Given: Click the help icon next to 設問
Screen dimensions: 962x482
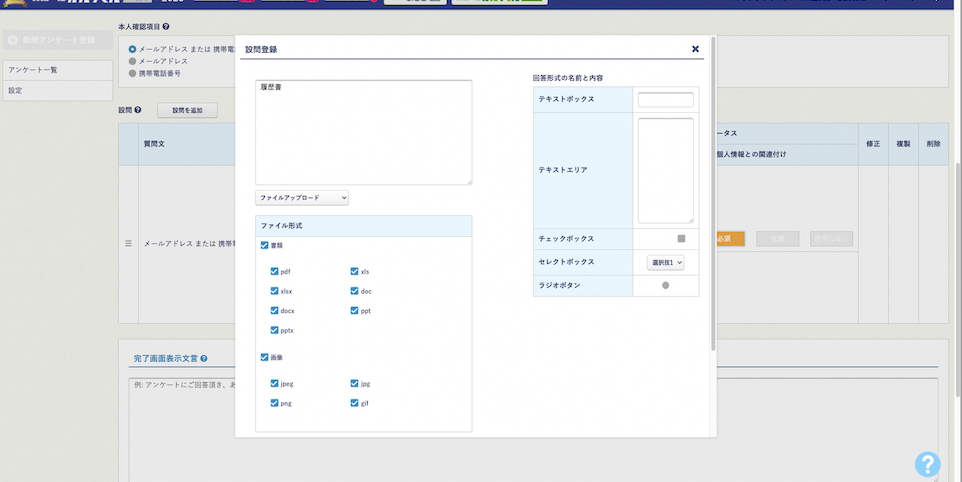Looking at the screenshot, I should pos(137,110).
